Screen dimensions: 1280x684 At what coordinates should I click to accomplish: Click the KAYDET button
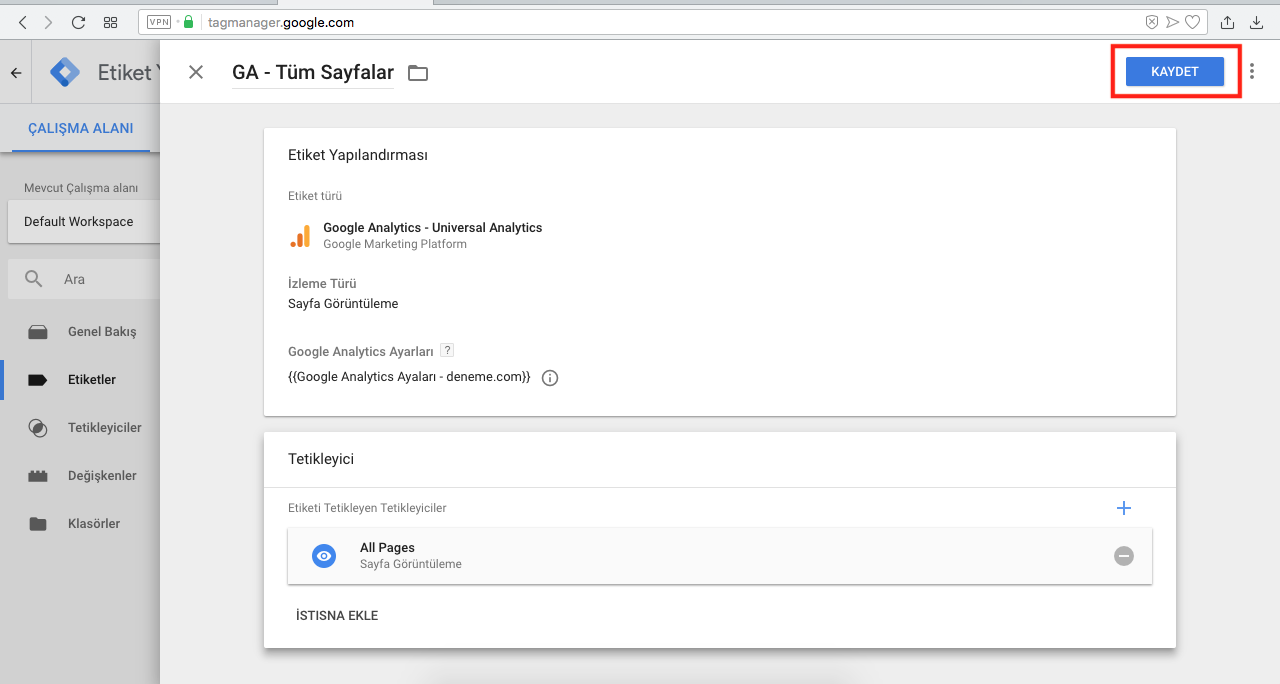pyautogui.click(x=1175, y=72)
